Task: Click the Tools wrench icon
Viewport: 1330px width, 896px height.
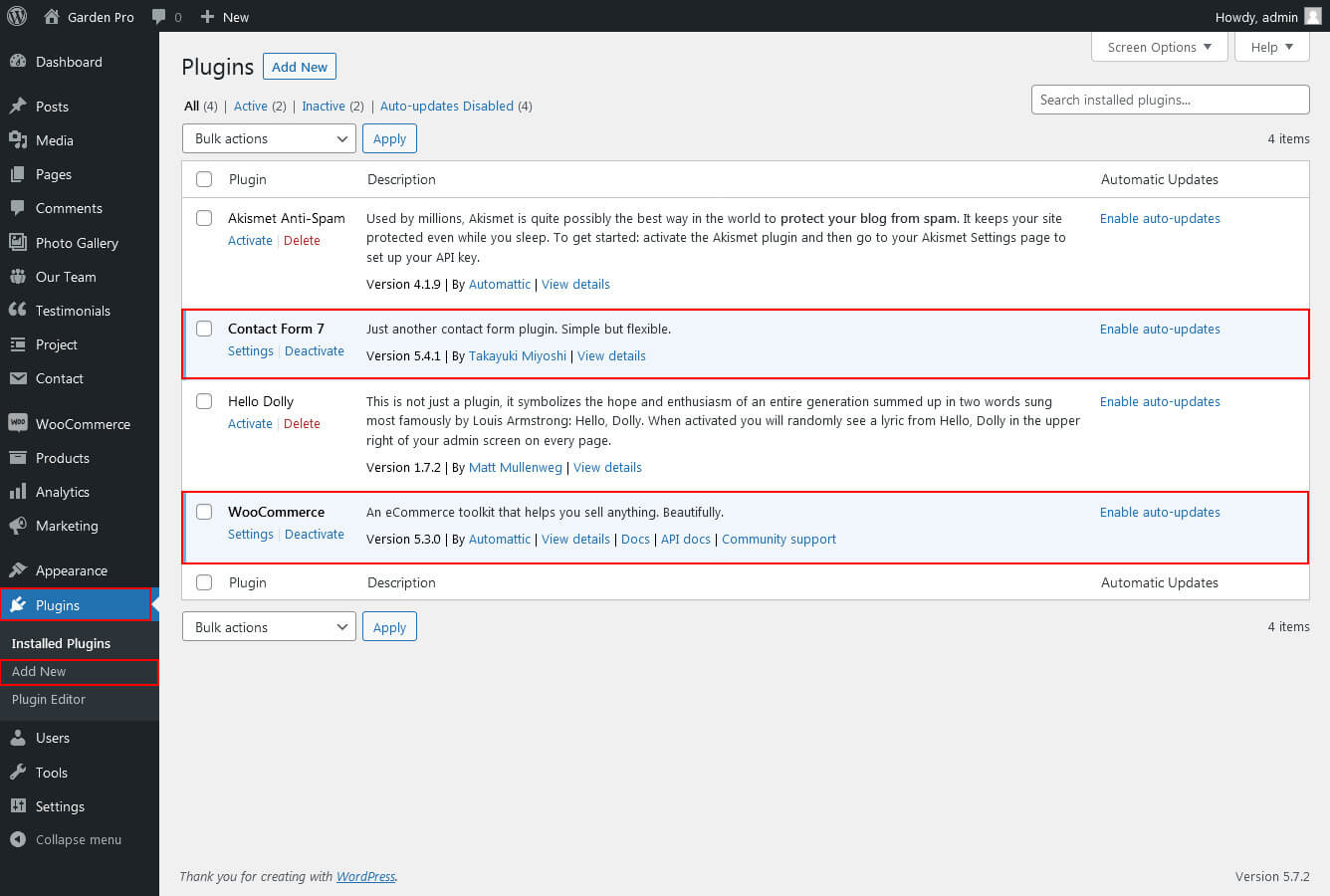Action: point(17,773)
